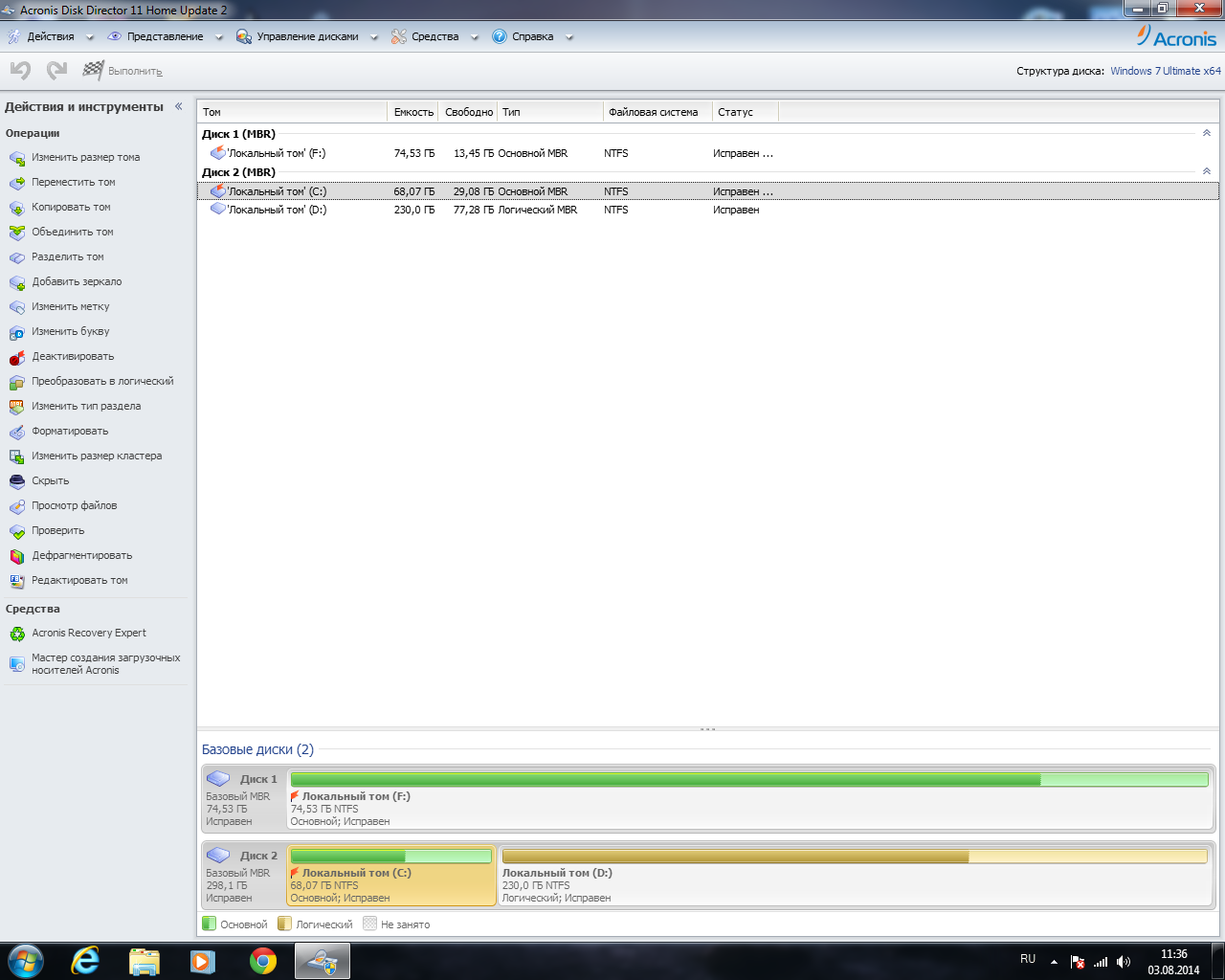1225x980 pixels.
Task: Collapse the 'Действия и инструменты' sidebar panel
Action: tap(178, 107)
